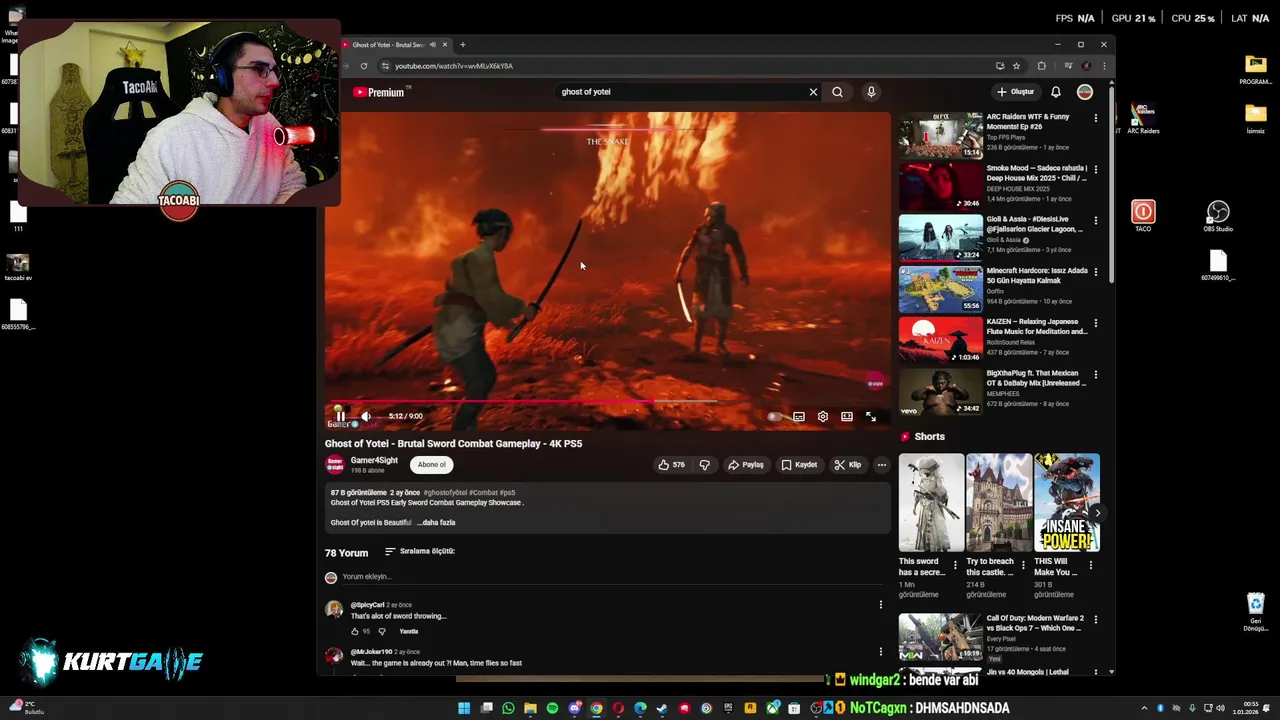Reload the page in Chrome
1280x720 pixels.
[364, 66]
